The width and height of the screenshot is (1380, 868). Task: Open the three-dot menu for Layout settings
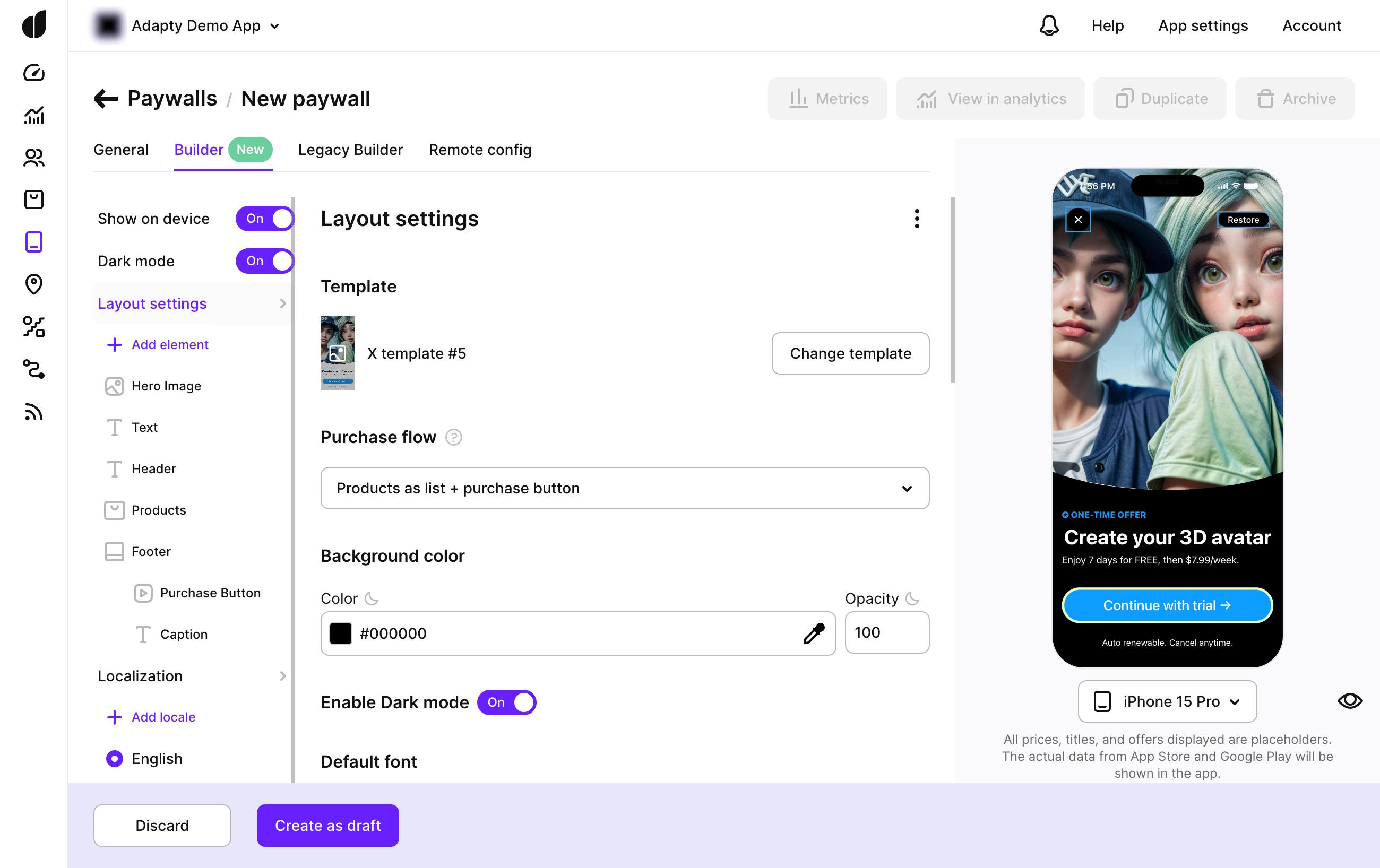tap(917, 218)
